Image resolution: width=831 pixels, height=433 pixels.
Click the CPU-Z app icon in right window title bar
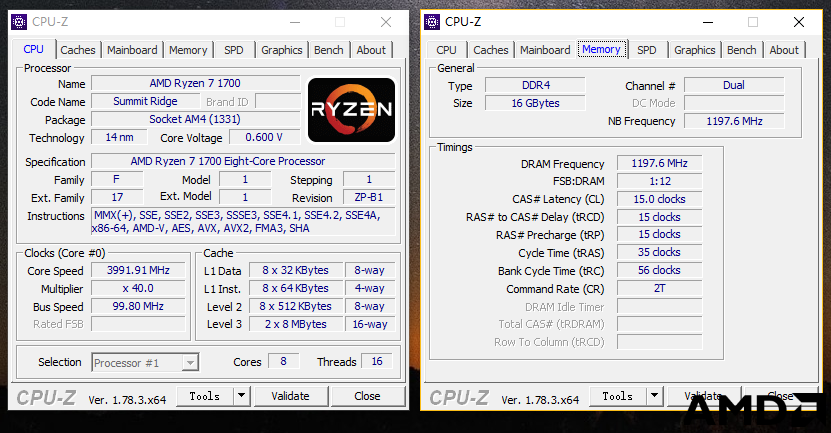pos(432,22)
